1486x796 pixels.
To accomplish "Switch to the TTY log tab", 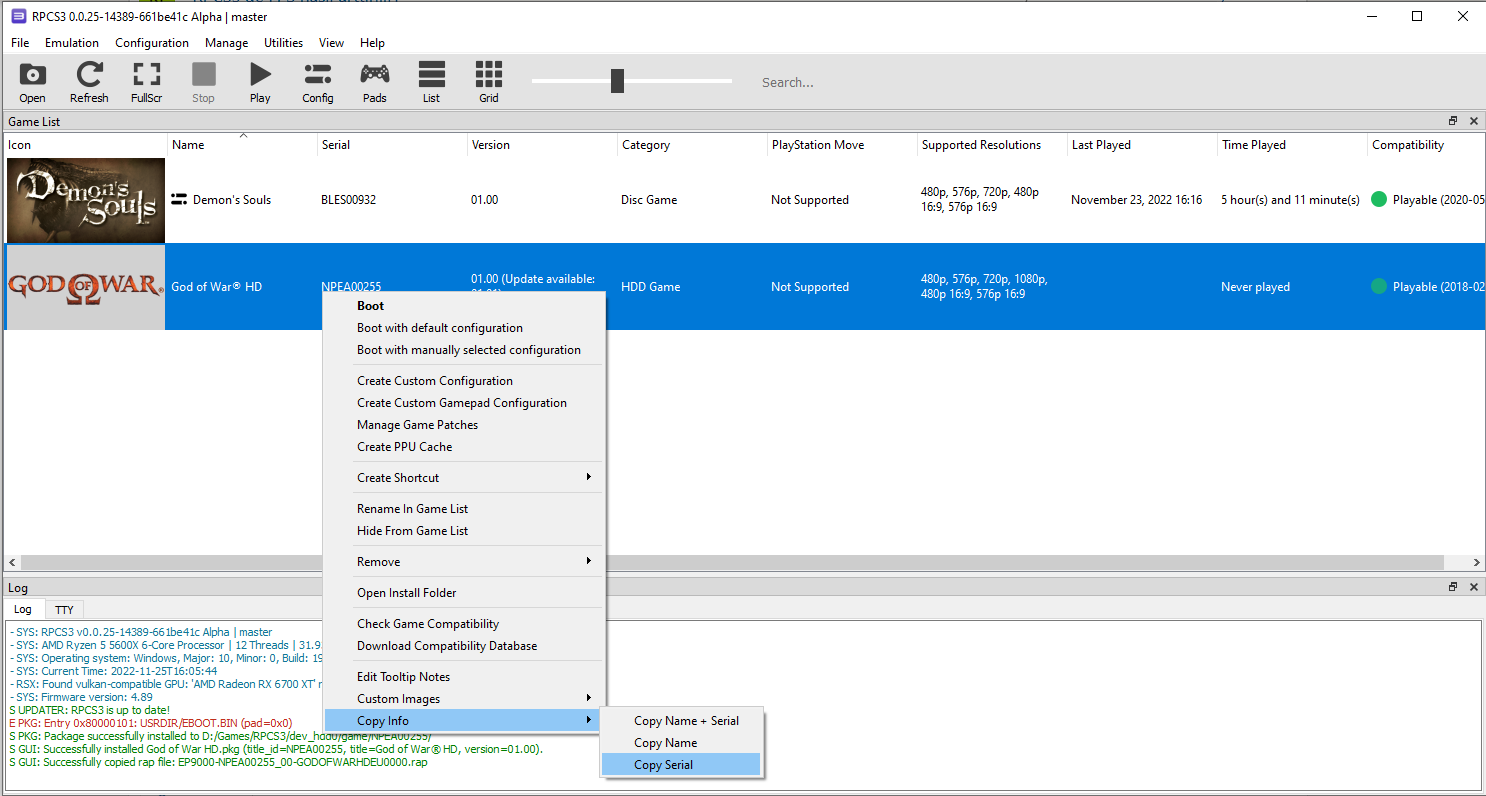I will pos(64,610).
